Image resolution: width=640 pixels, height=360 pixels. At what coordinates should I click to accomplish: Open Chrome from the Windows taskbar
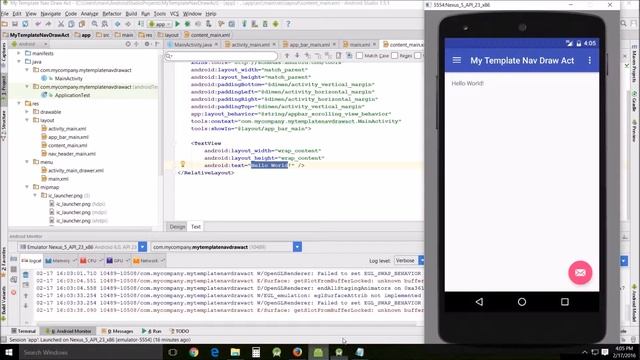[194, 352]
